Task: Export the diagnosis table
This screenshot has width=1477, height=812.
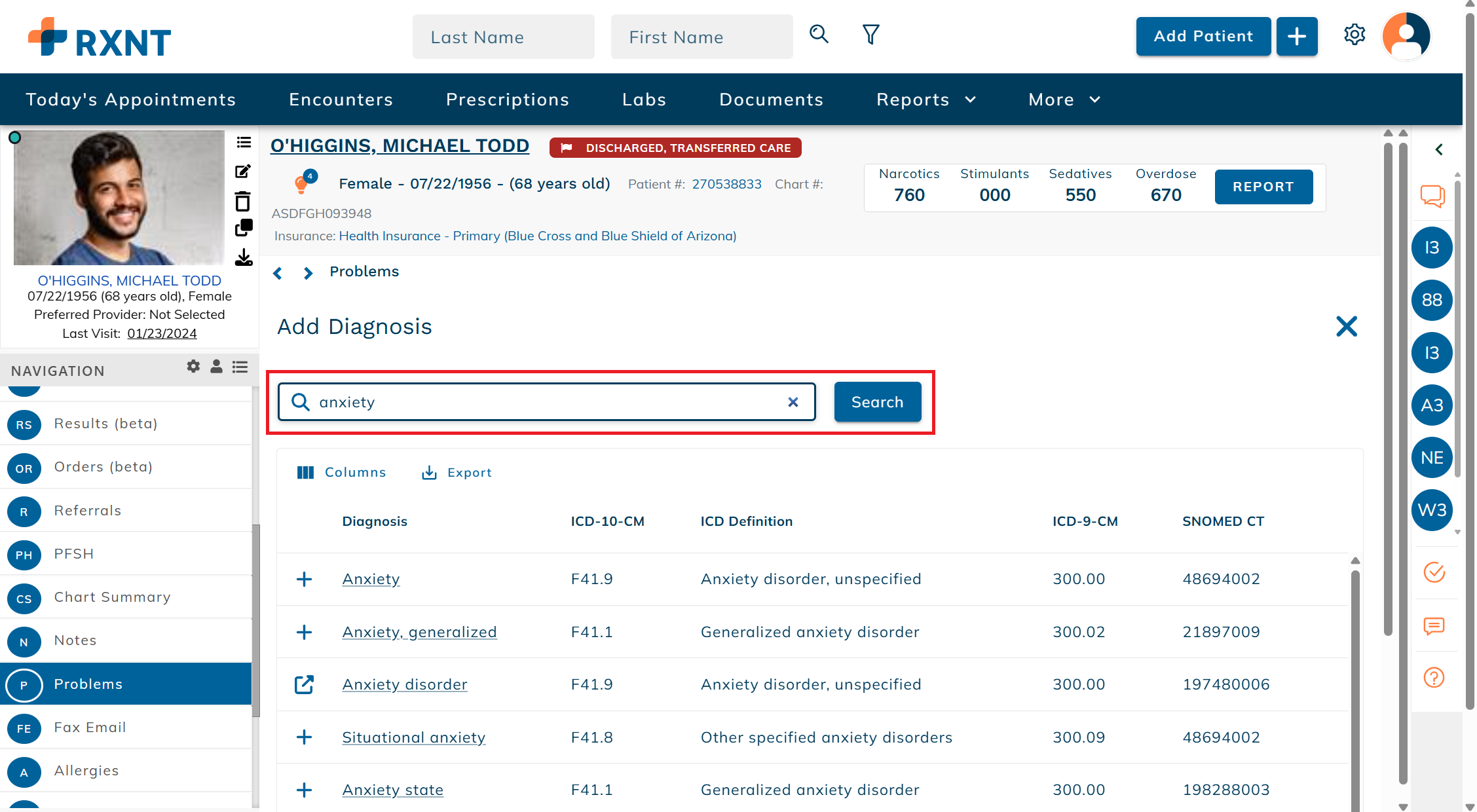Action: click(457, 473)
